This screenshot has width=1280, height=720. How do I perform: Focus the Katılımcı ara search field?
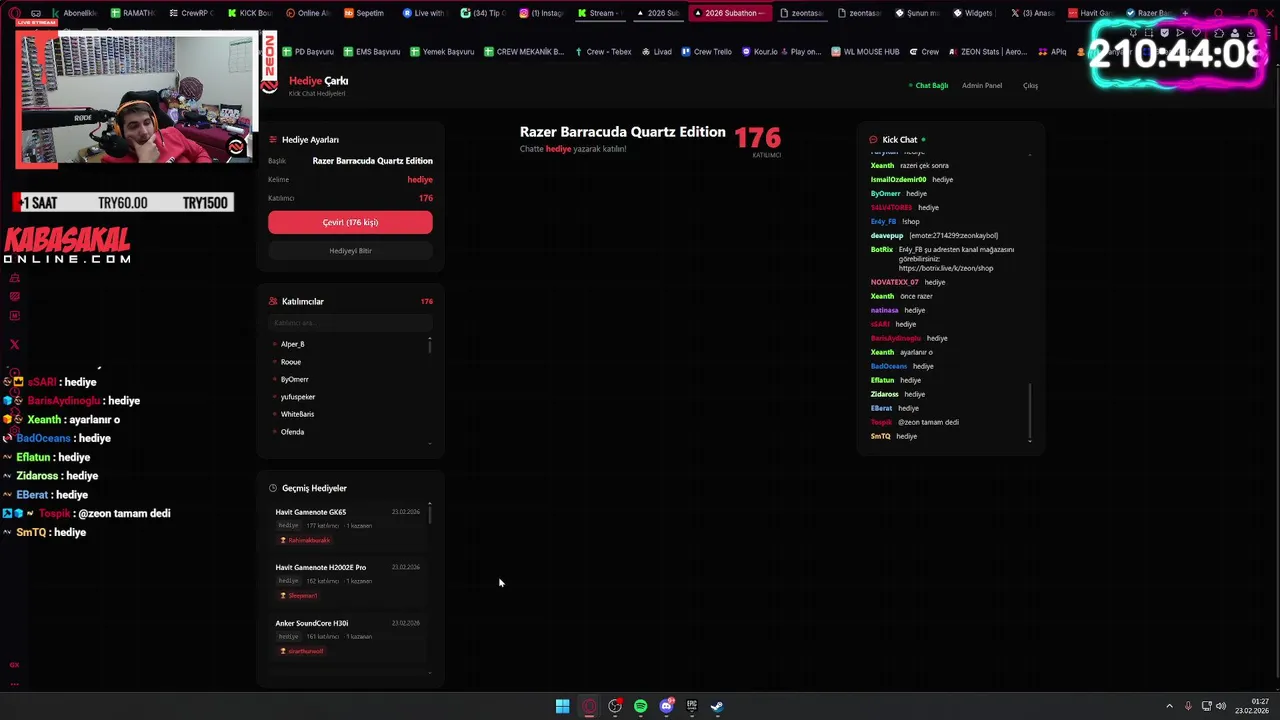pos(350,323)
